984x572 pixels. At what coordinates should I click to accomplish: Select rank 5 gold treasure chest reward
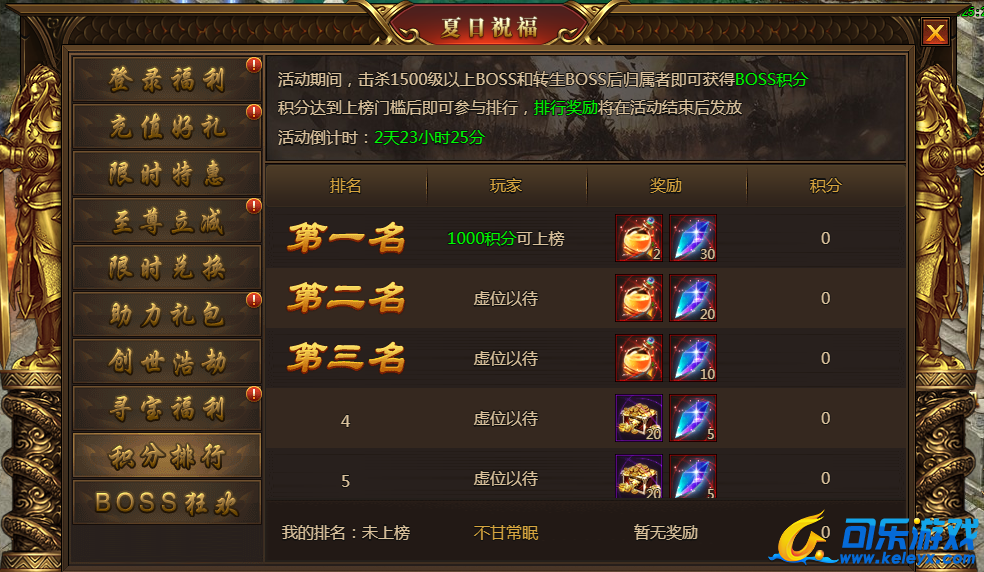pyautogui.click(x=639, y=477)
